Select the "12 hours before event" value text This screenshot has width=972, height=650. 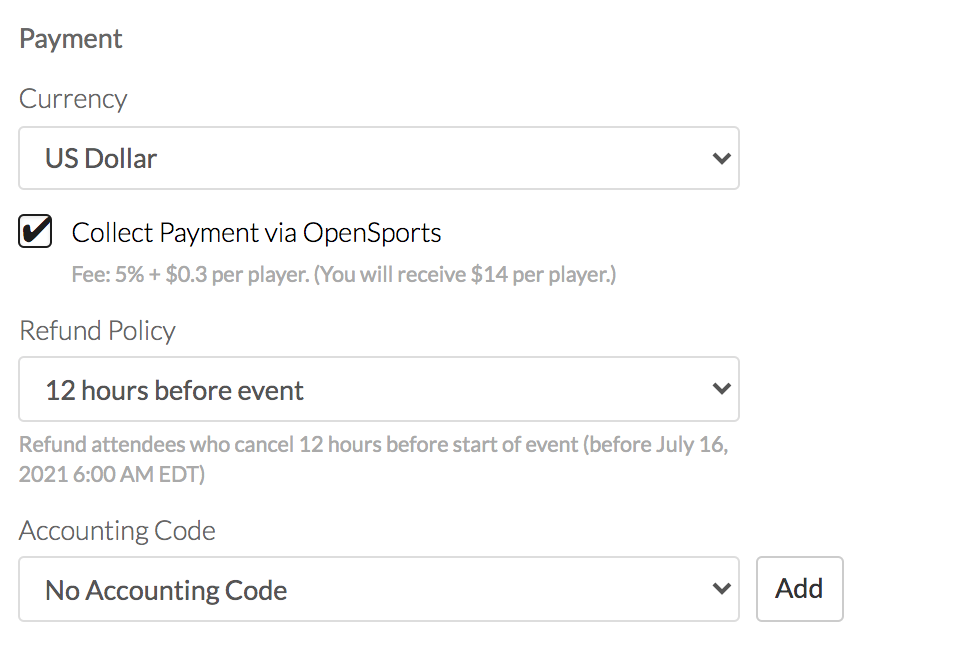174,390
